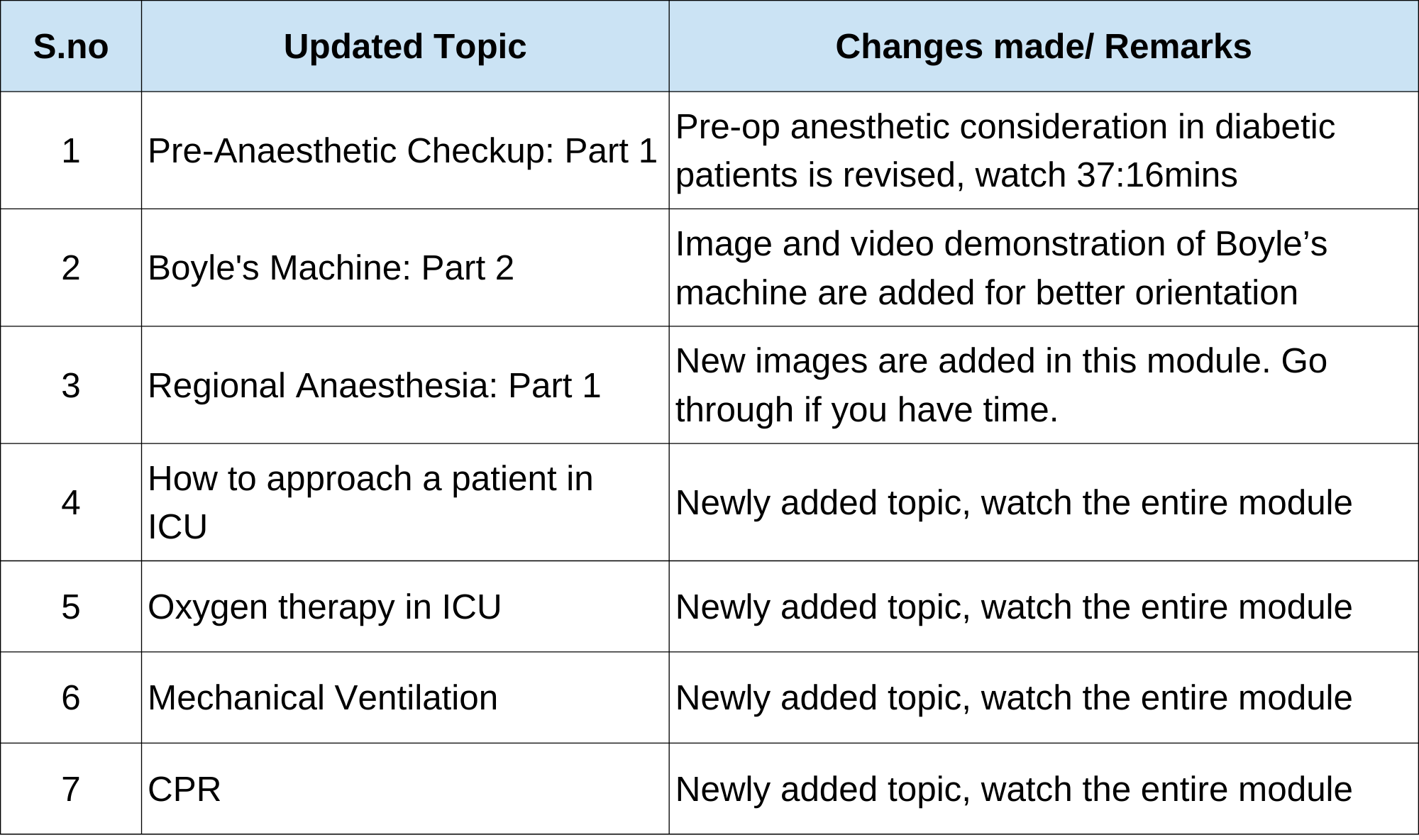Select the Boyle's Machine: Part 2 cell
Viewport: 1419px width, 840px height.
click(331, 268)
